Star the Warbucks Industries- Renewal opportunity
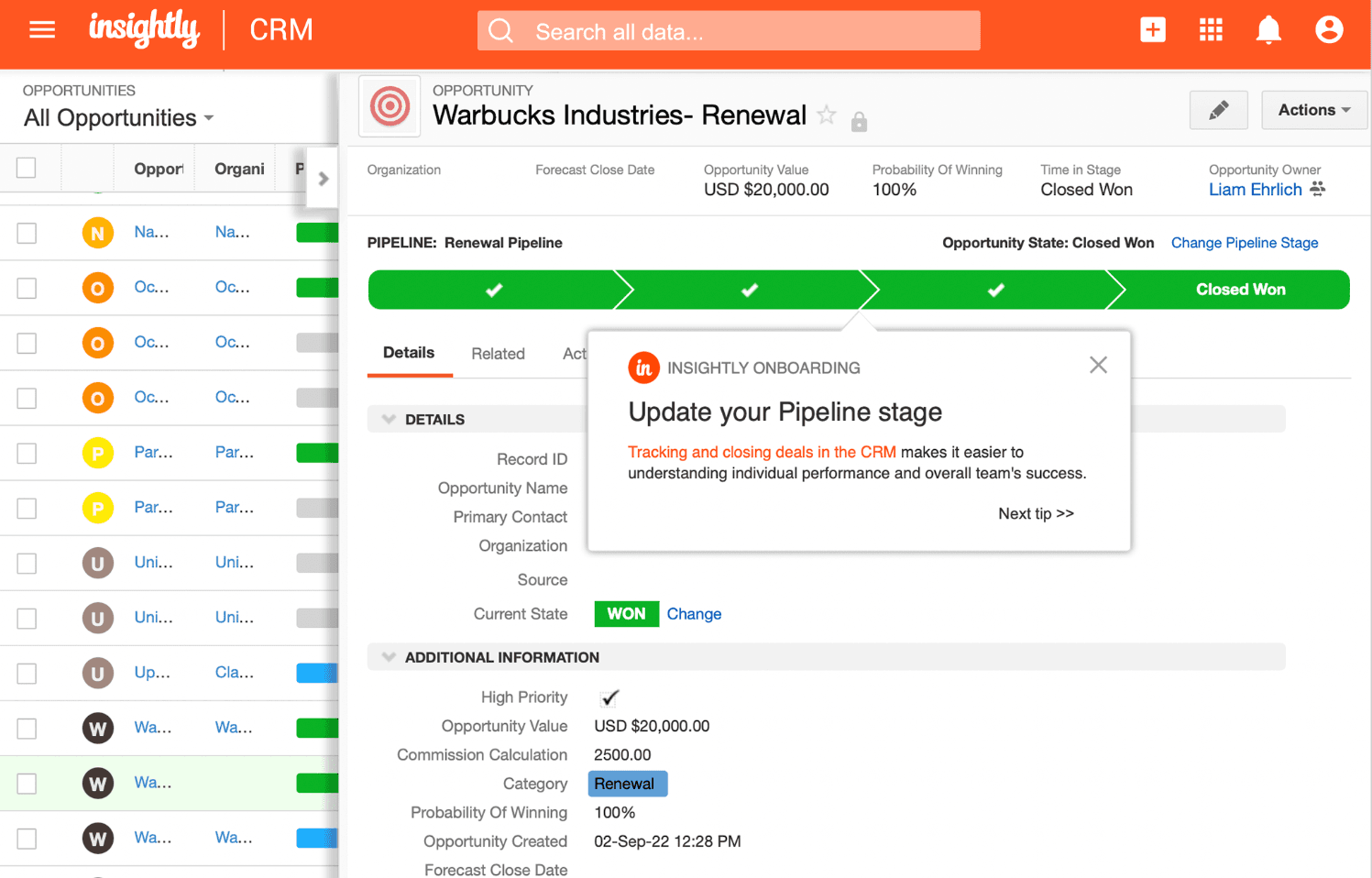 click(827, 115)
